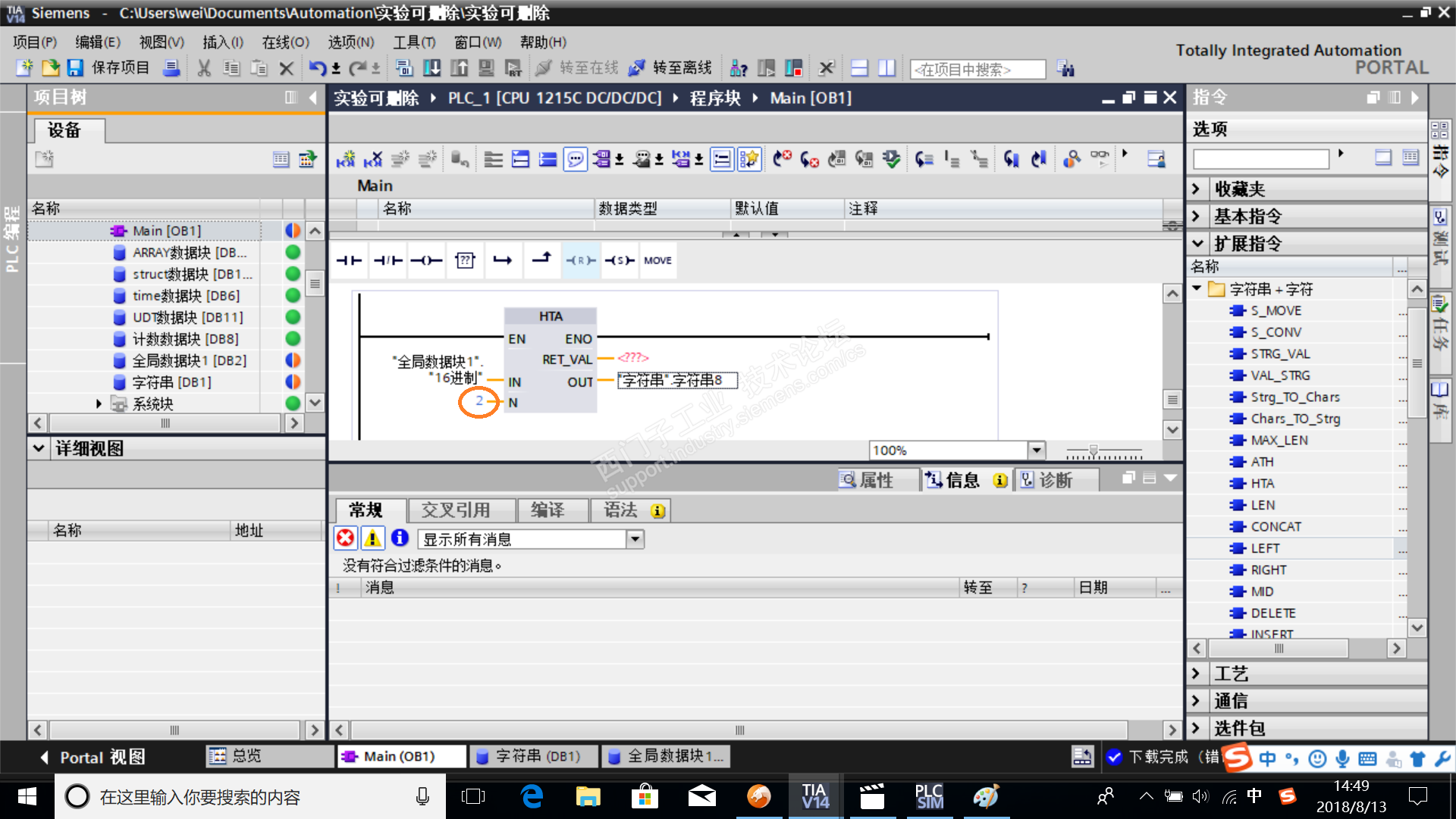Screen dimensions: 1456x819
Task: Click the undo icon
Action: 317,68
